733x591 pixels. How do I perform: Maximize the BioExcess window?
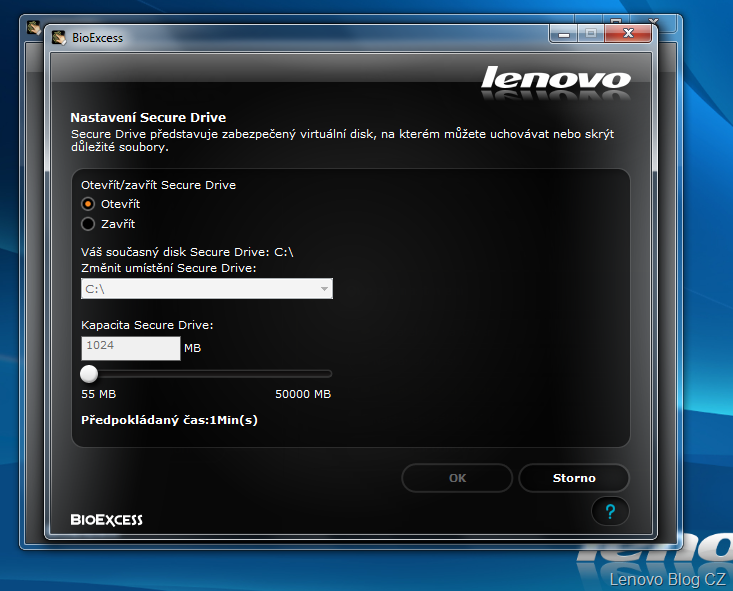point(590,34)
